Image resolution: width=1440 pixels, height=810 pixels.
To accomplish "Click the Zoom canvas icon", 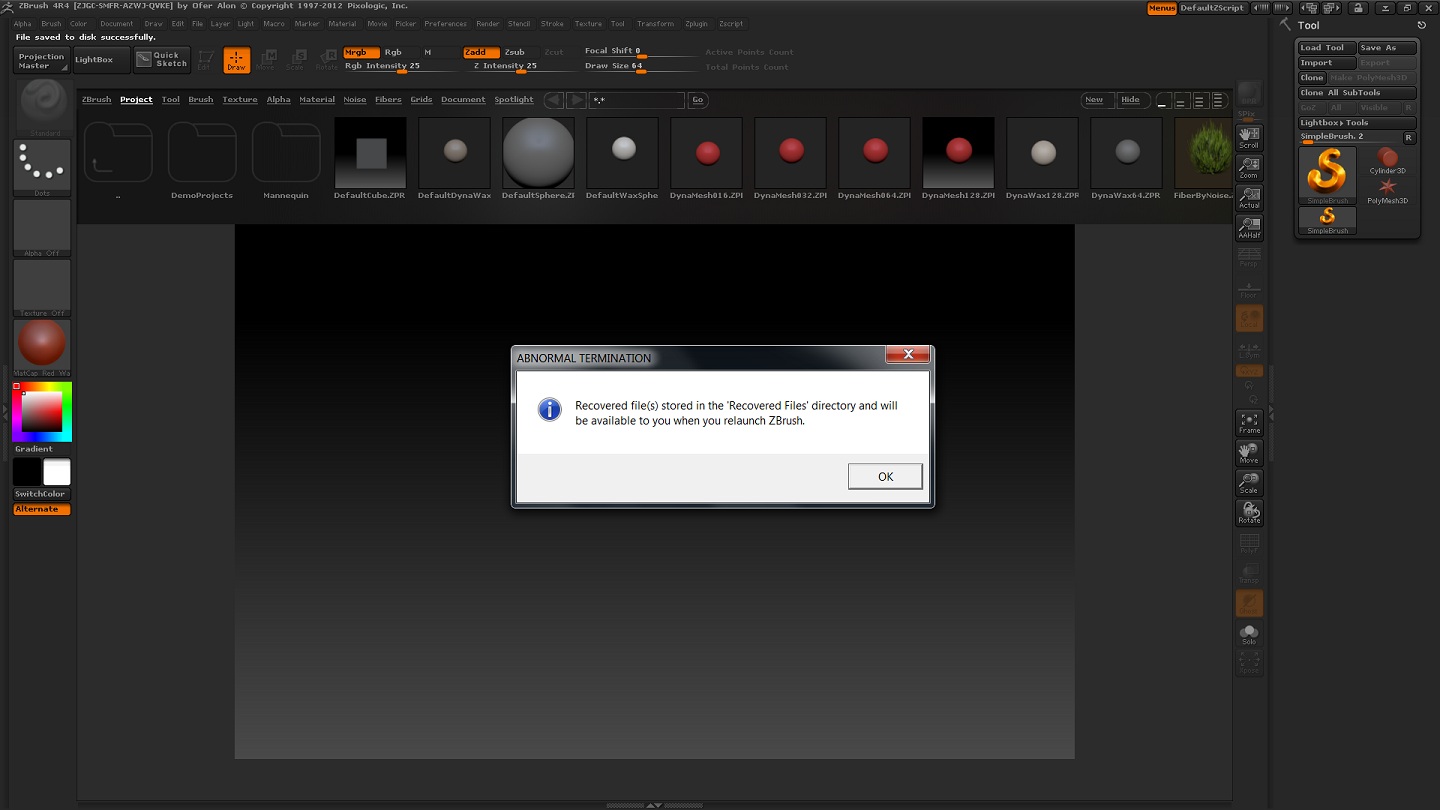I will tap(1249, 168).
